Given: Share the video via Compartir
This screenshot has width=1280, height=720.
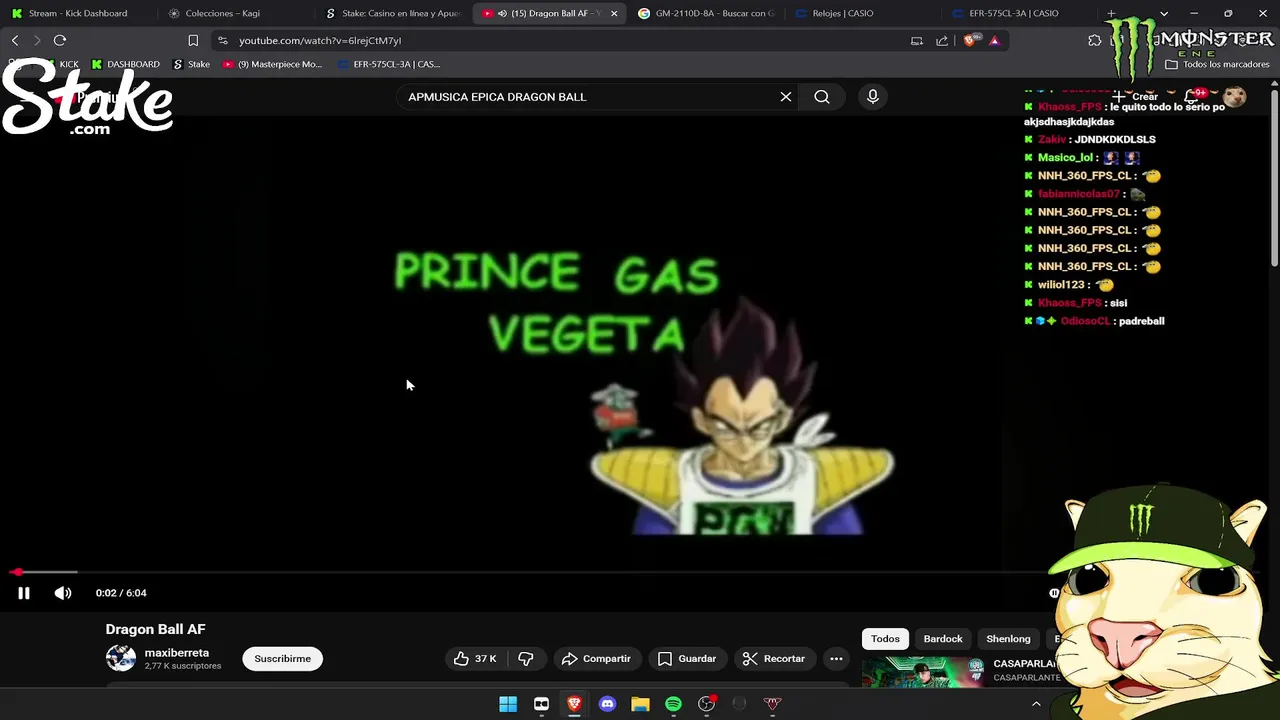Looking at the screenshot, I should 596,659.
